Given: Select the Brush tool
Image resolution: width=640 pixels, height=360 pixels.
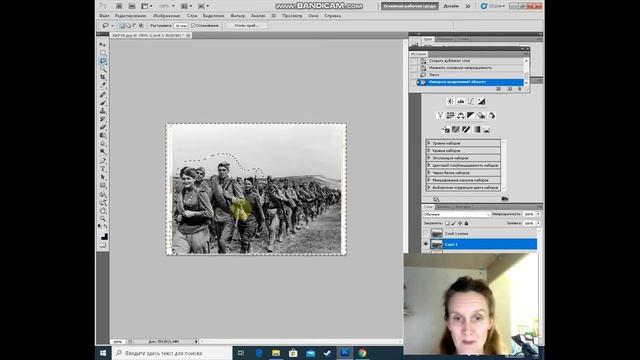Looking at the screenshot, I should pos(103,103).
